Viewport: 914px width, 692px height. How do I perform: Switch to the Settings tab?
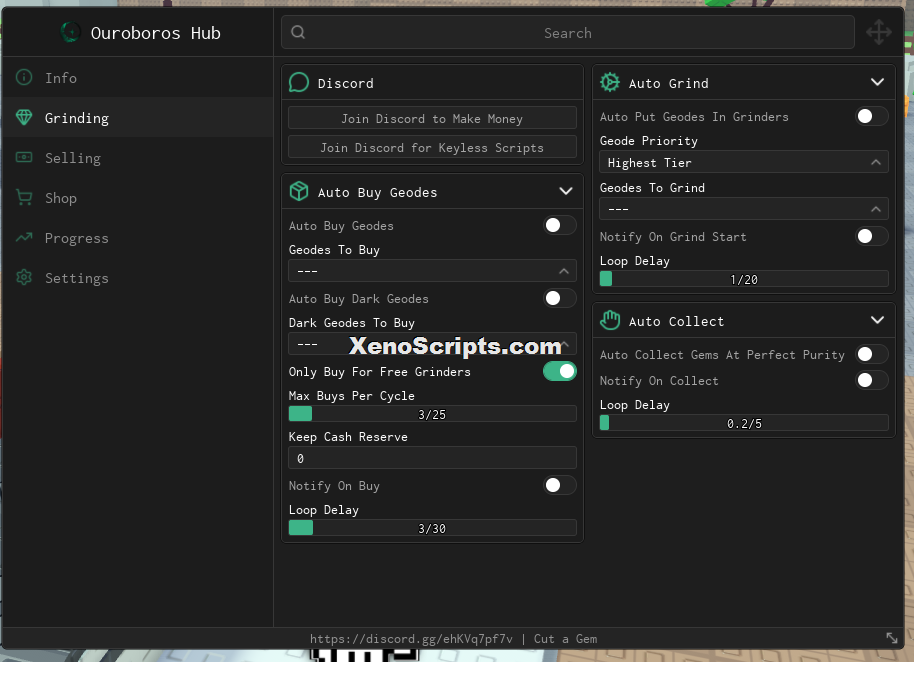[x=138, y=277]
